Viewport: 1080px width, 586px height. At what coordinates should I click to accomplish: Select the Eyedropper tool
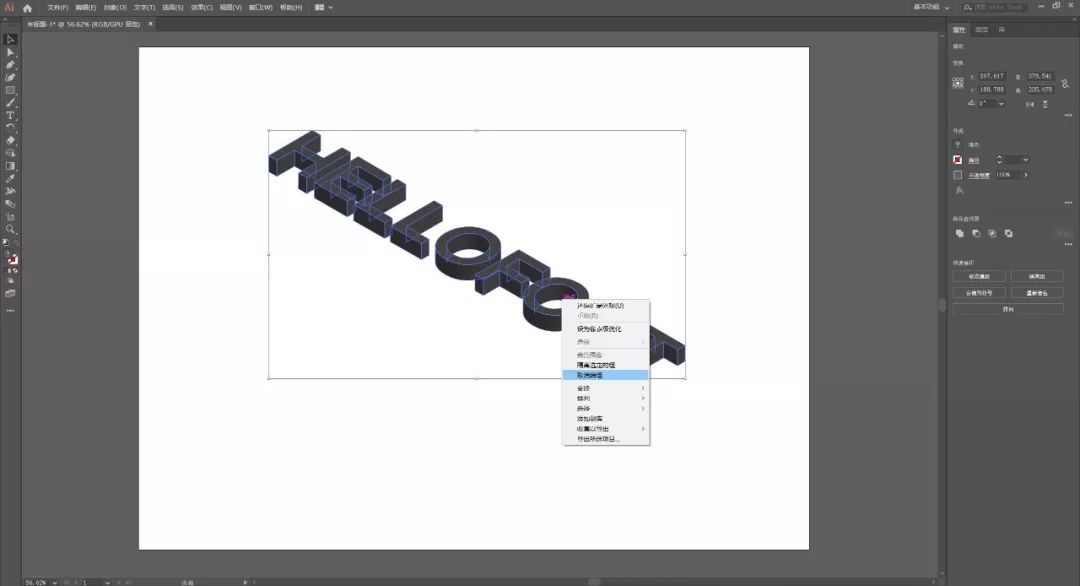[11, 178]
